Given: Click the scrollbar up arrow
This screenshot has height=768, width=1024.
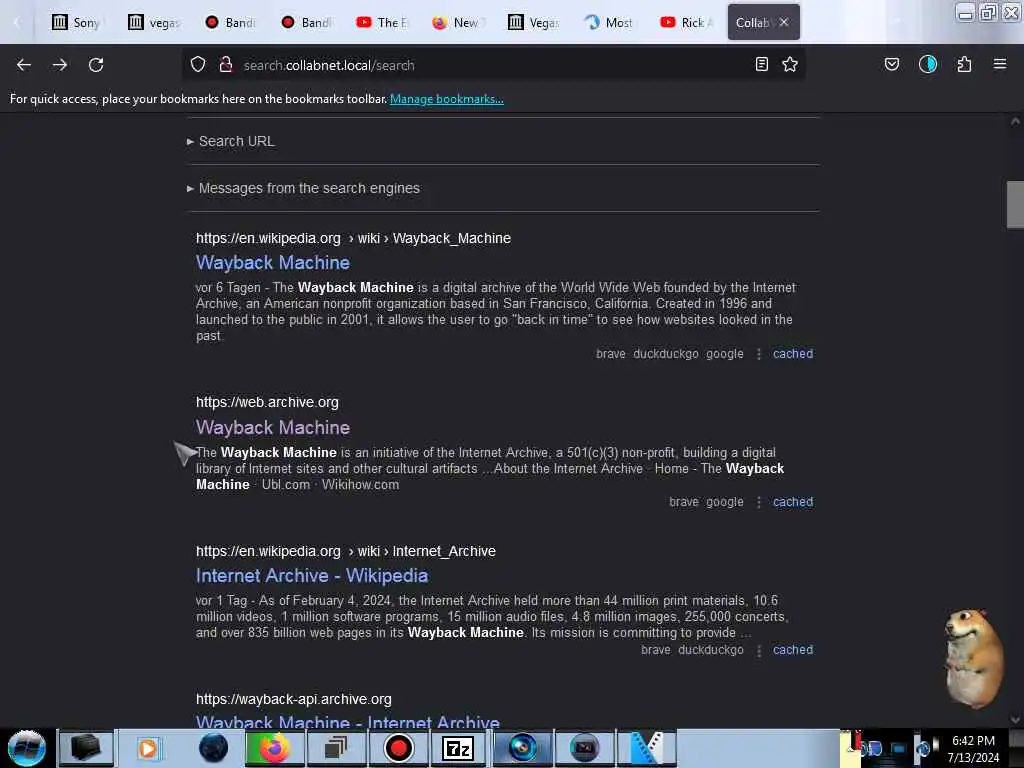Looking at the screenshot, I should tap(1015, 121).
